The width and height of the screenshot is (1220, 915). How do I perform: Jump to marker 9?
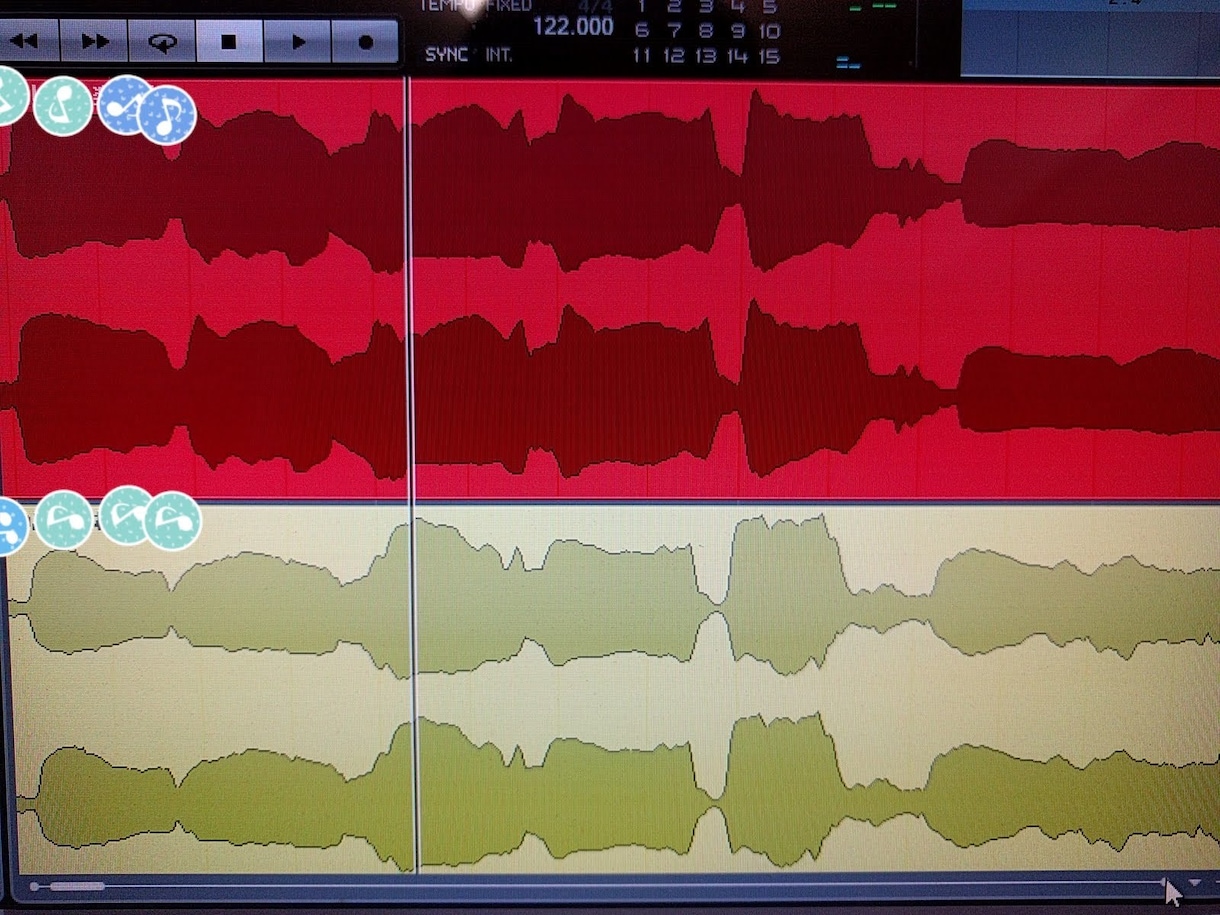[738, 31]
